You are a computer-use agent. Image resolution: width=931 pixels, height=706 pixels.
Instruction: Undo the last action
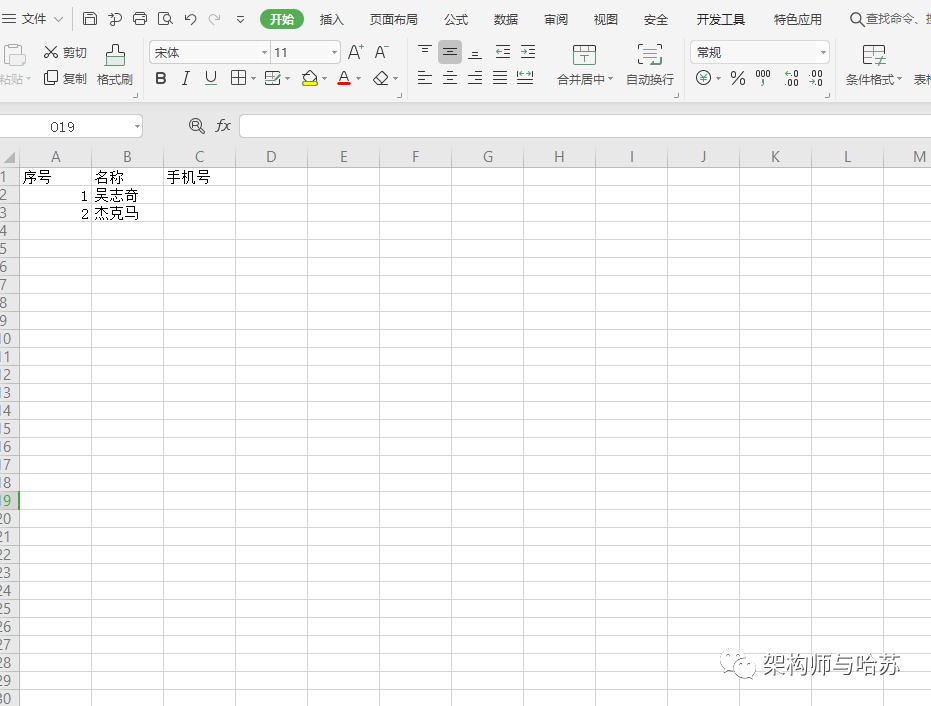click(189, 18)
